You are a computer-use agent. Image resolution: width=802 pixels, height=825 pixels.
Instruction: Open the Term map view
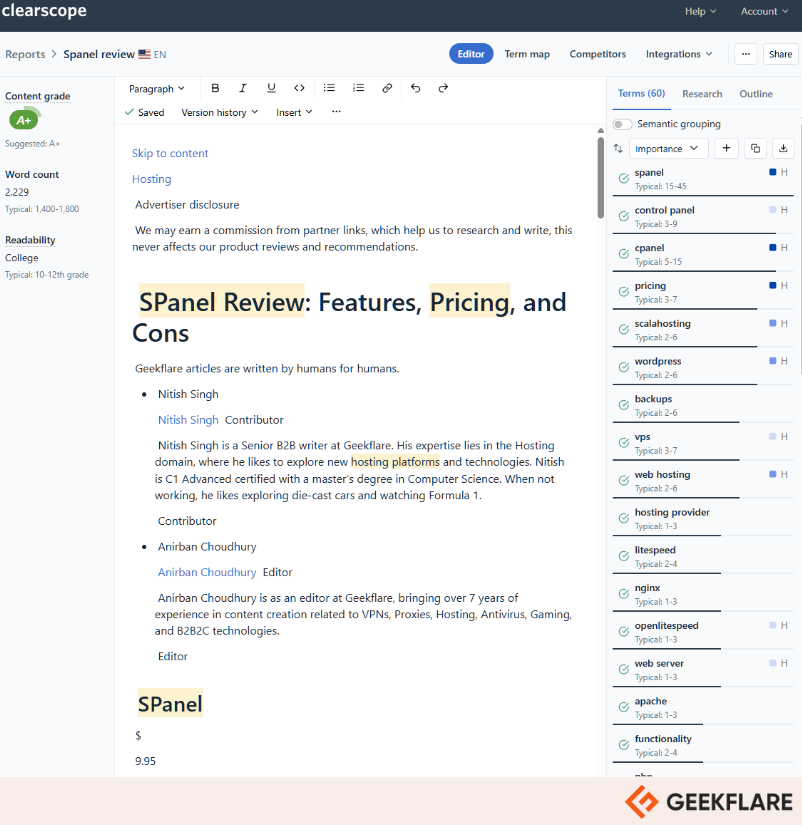coord(527,54)
